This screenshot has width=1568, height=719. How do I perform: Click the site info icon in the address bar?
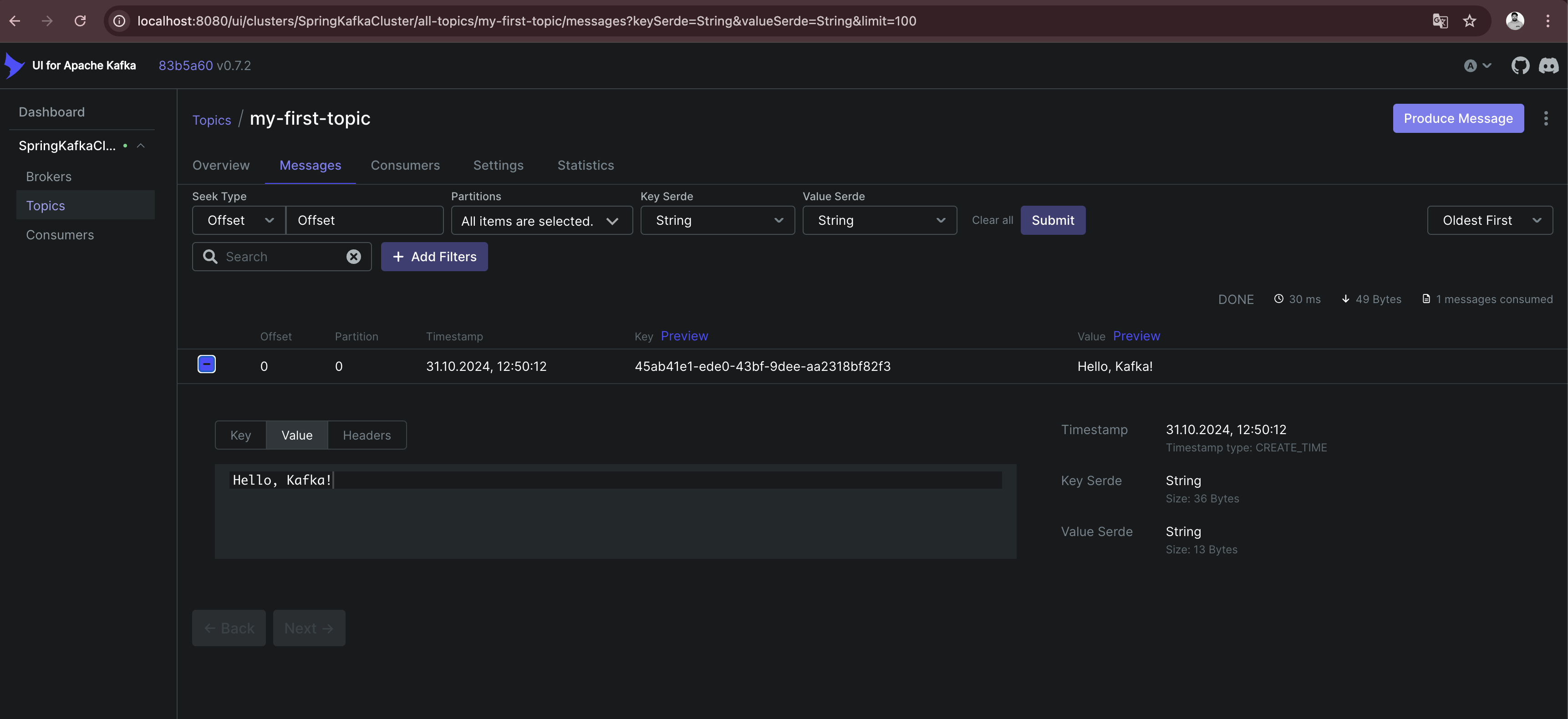pyautogui.click(x=119, y=20)
